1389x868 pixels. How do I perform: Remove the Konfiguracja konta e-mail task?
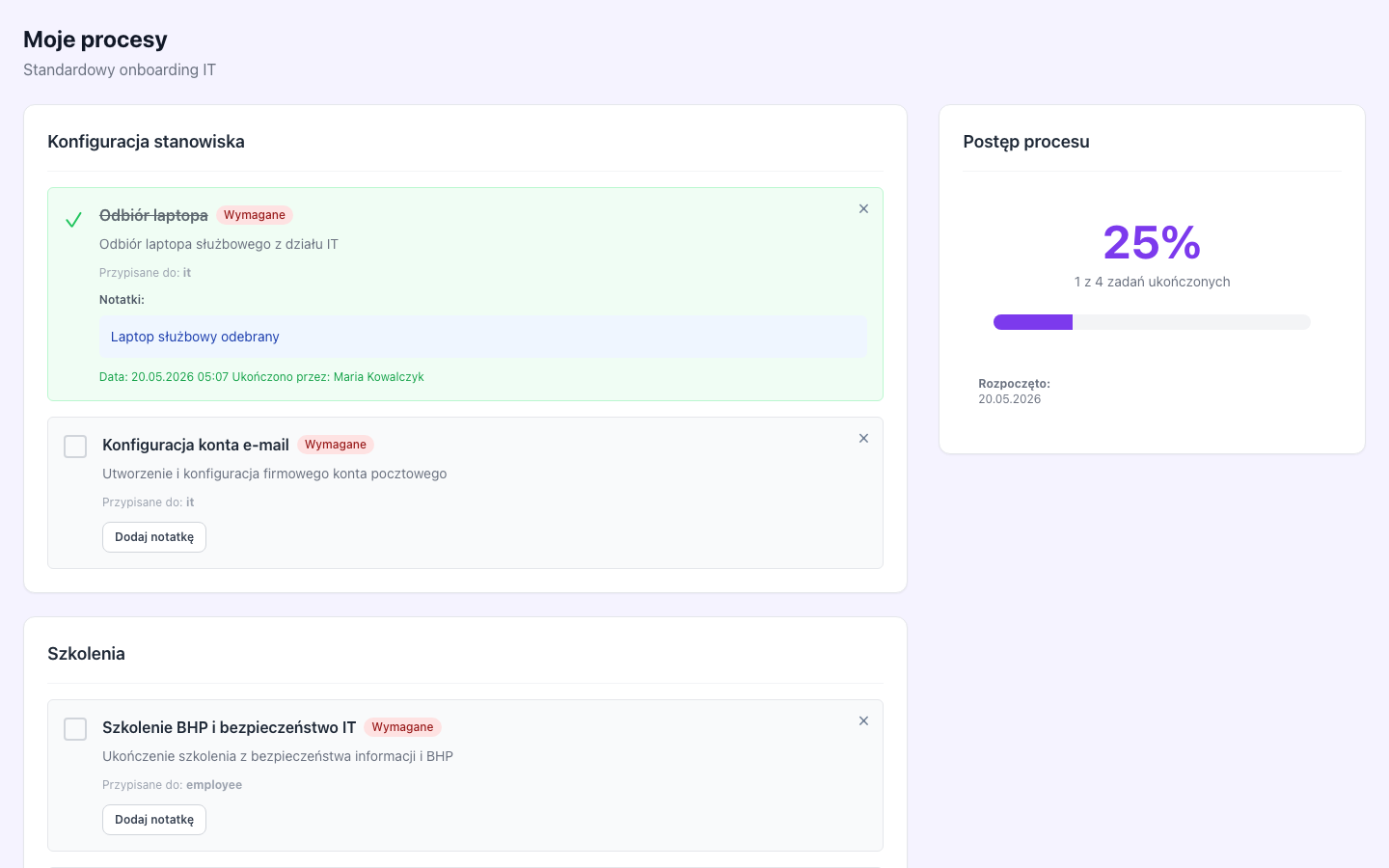[863, 438]
